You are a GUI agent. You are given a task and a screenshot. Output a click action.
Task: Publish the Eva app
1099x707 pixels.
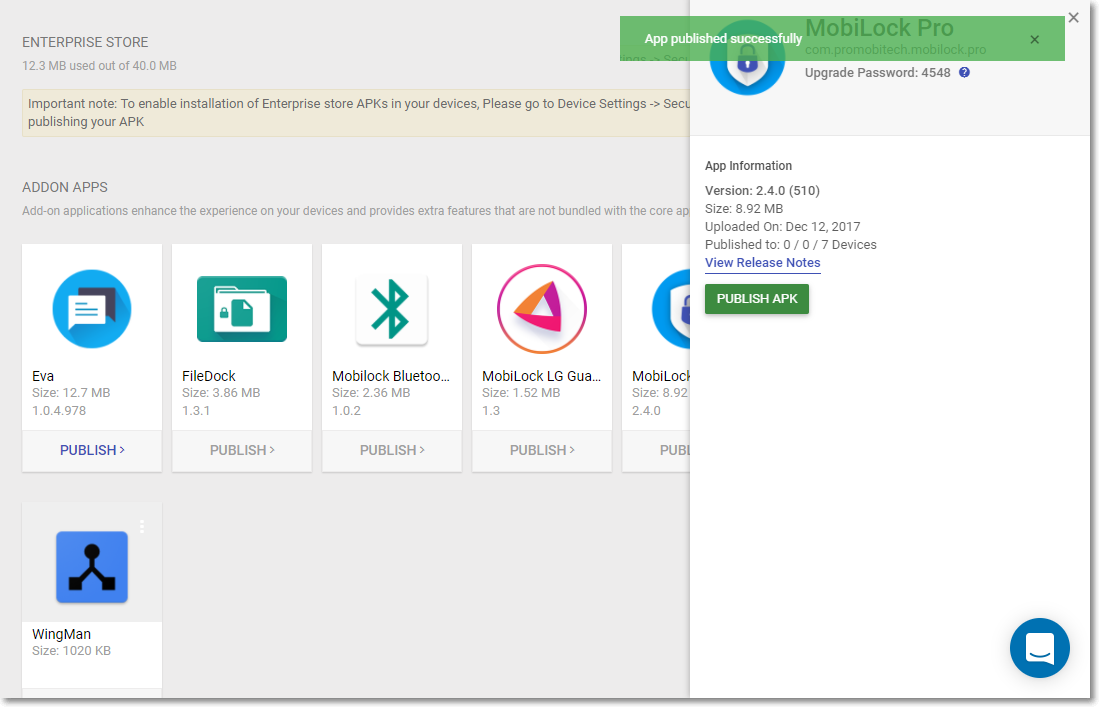pos(92,450)
